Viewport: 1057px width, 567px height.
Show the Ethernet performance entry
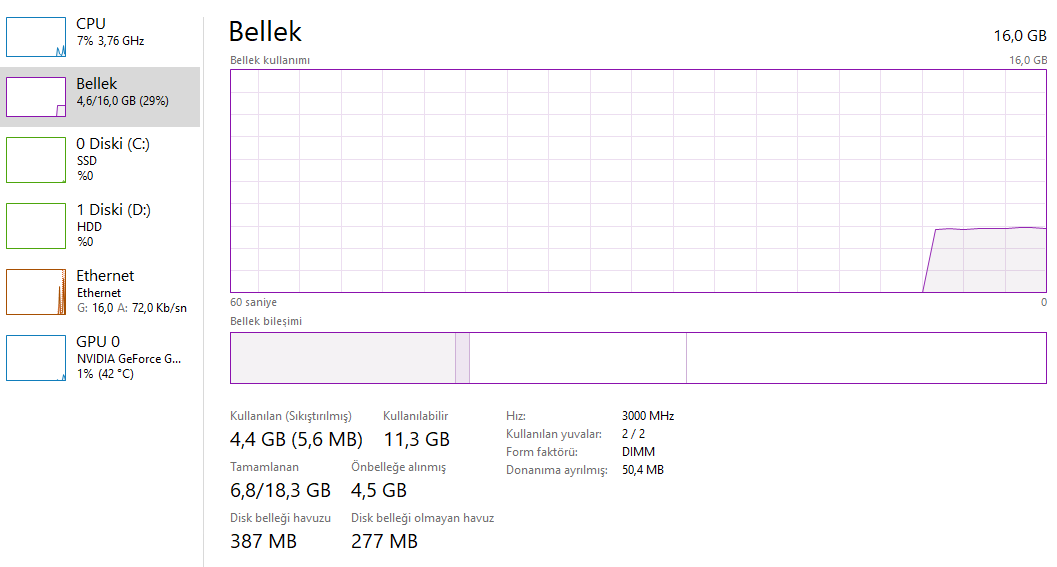130,290
